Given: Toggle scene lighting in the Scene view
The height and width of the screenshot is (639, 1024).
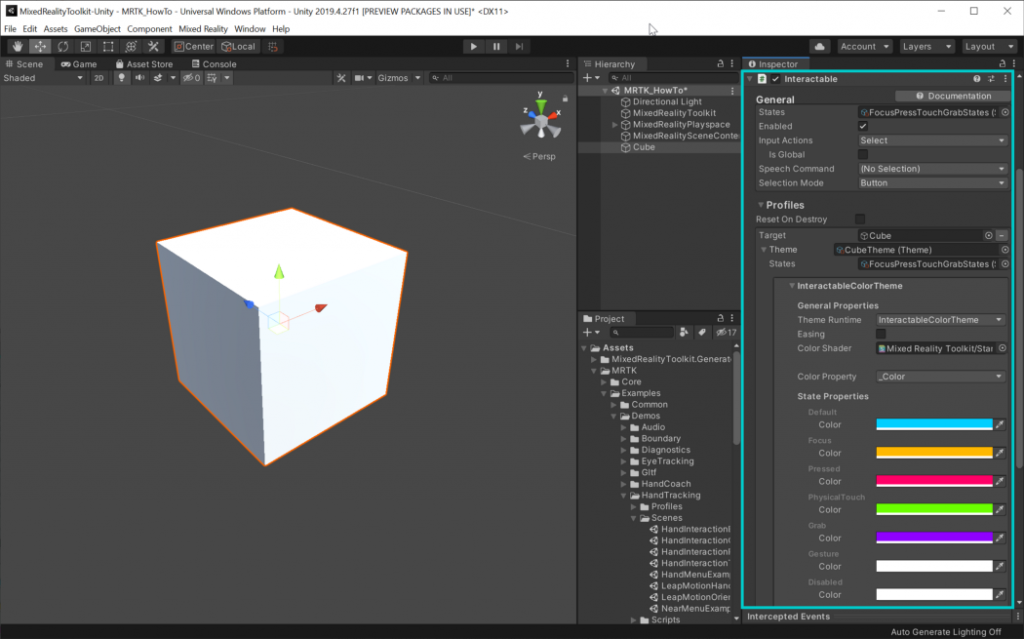Looking at the screenshot, I should click(122, 77).
